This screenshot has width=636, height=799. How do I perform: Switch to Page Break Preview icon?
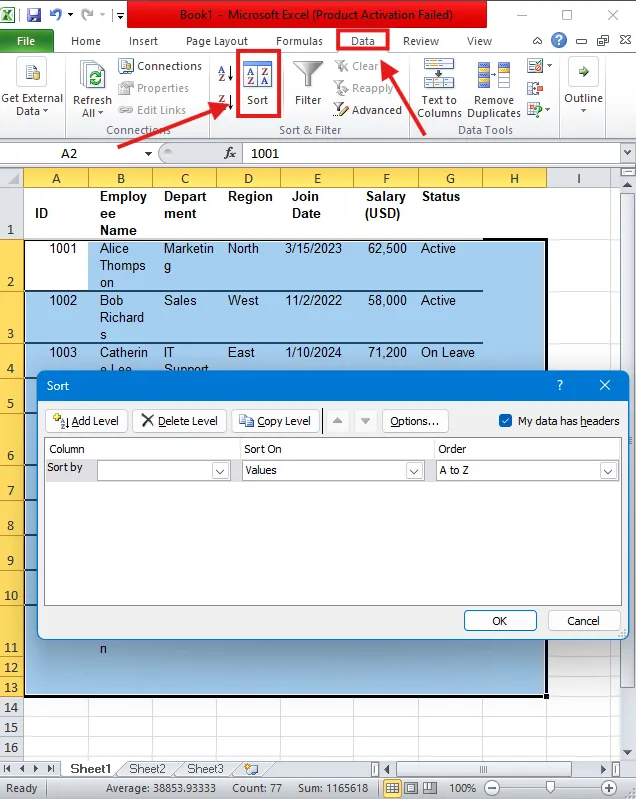click(431, 788)
